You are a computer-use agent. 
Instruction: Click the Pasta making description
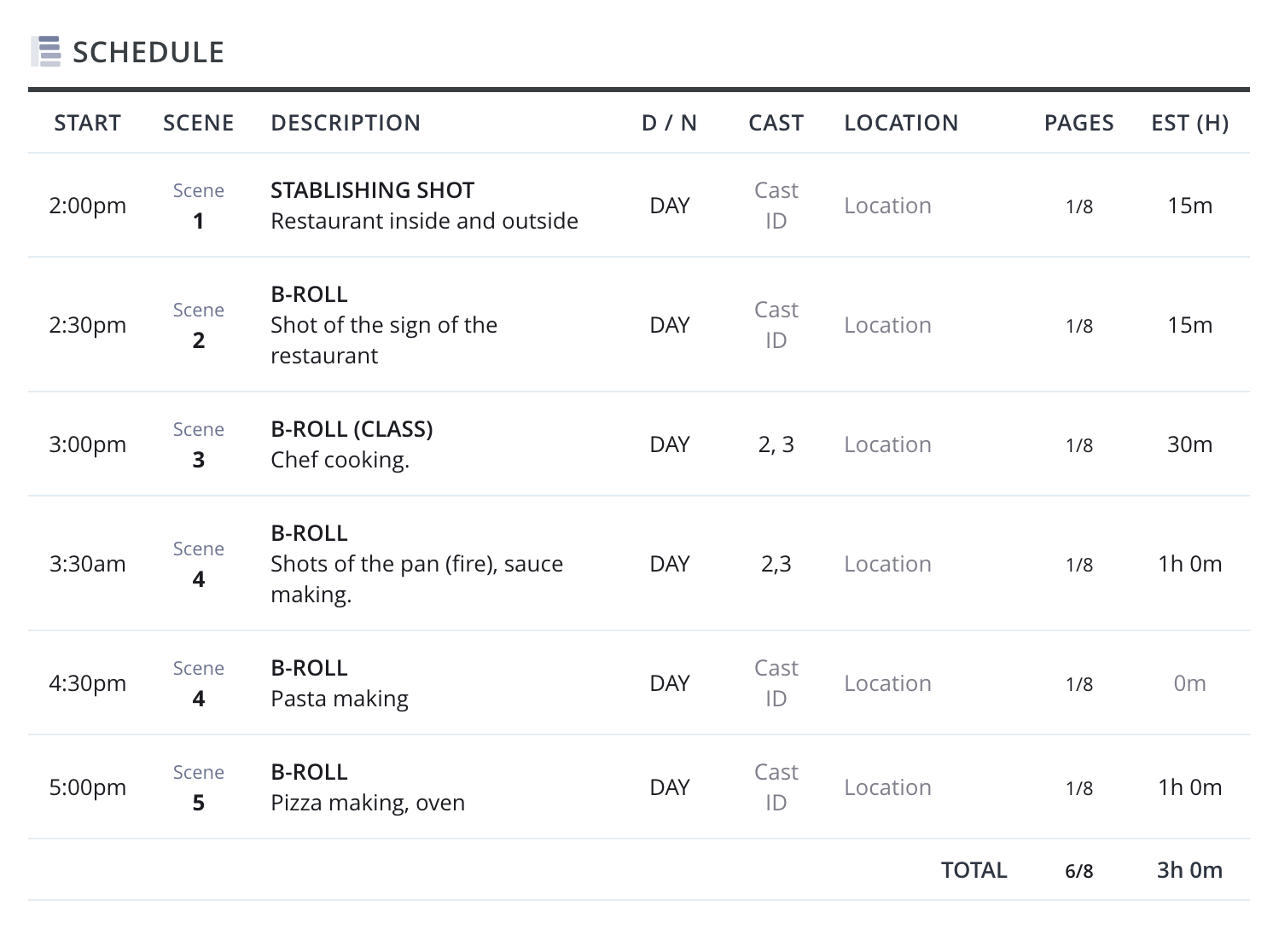339,699
